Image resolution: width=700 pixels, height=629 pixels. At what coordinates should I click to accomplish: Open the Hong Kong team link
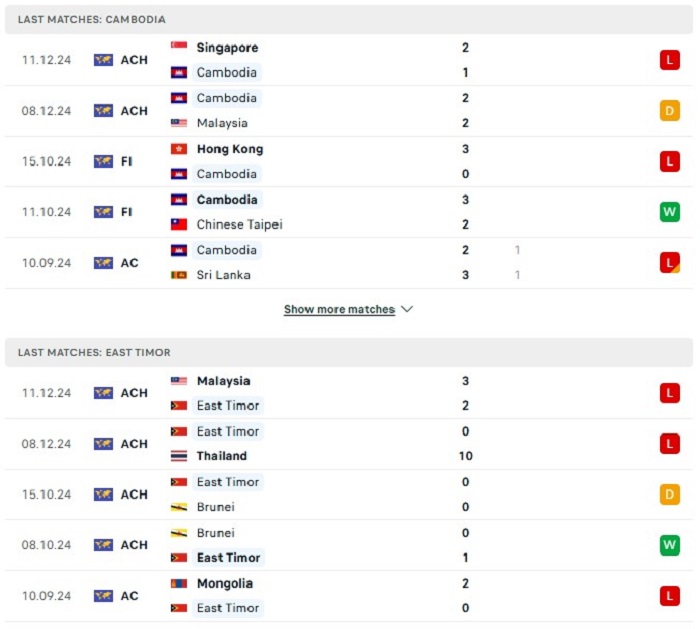coord(230,149)
